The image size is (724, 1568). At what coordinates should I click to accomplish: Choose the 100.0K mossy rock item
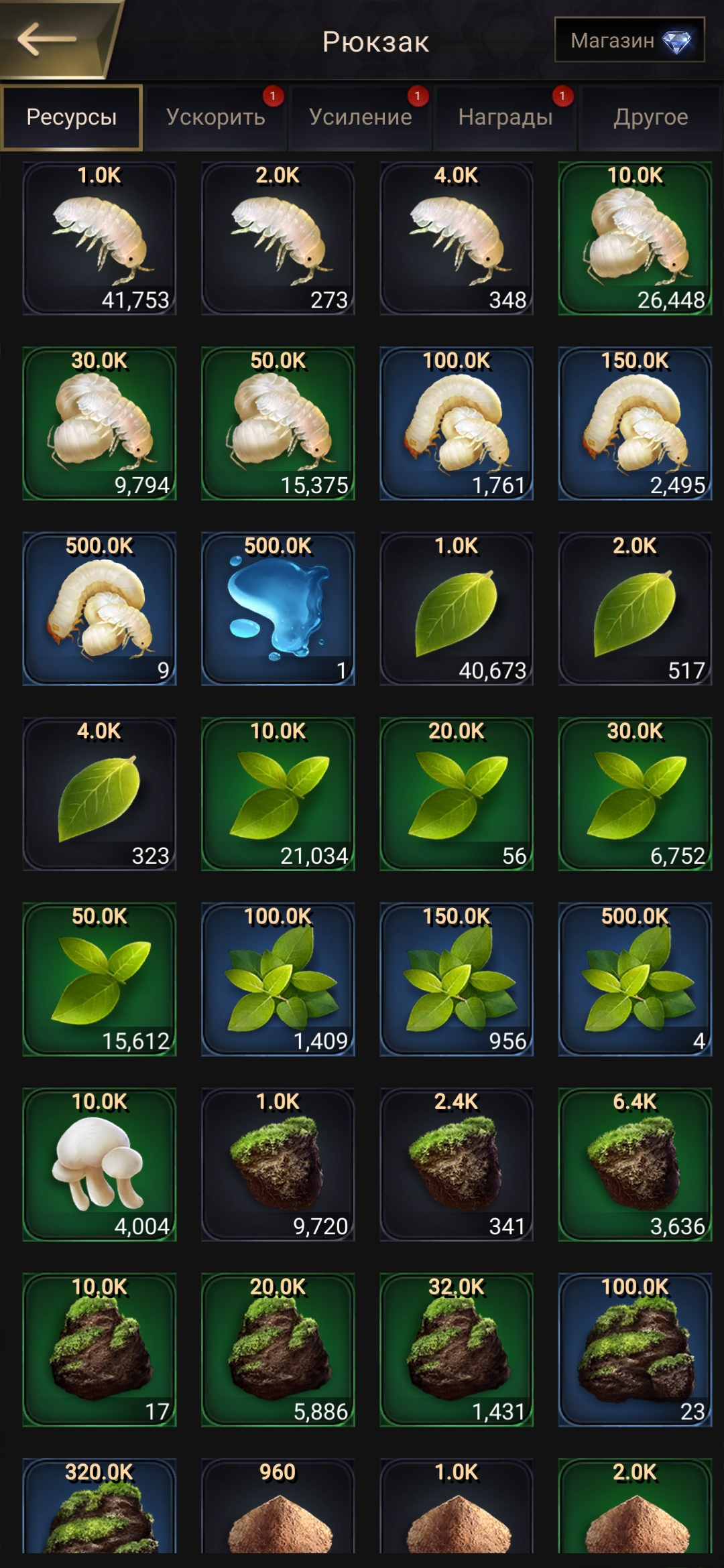[x=635, y=1350]
